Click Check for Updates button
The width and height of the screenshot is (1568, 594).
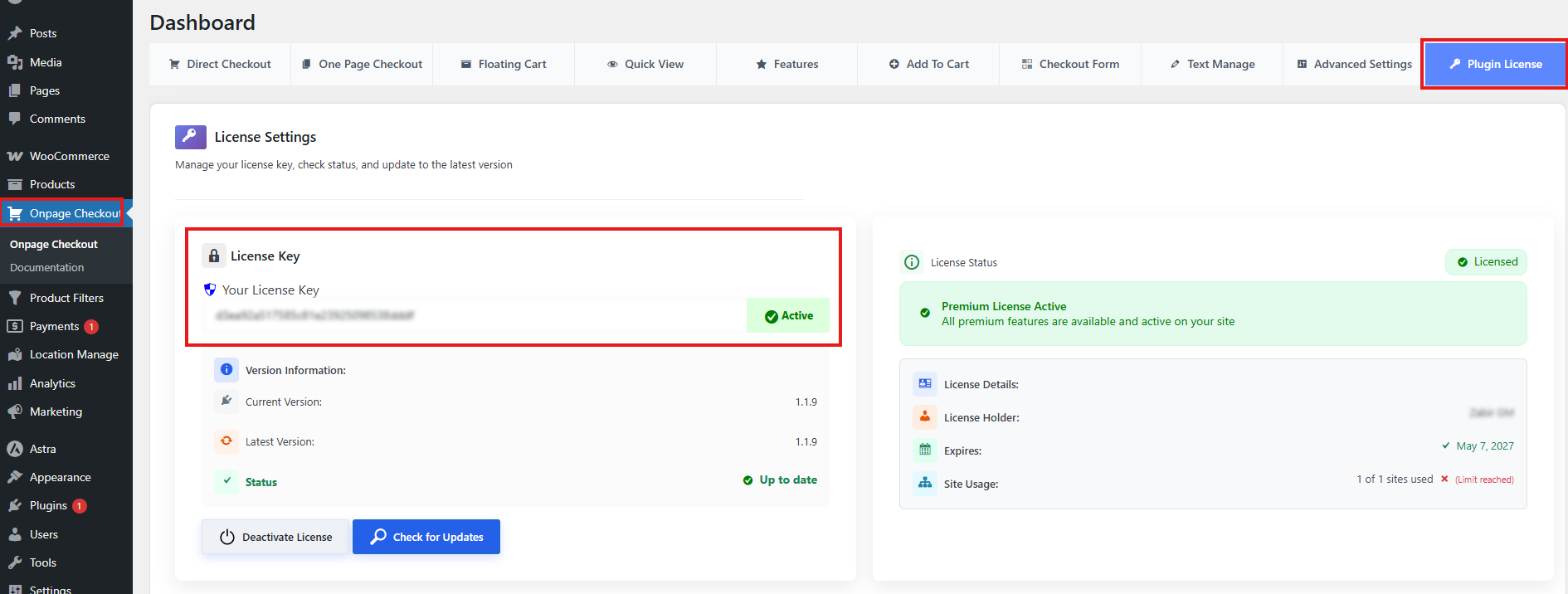pos(426,537)
